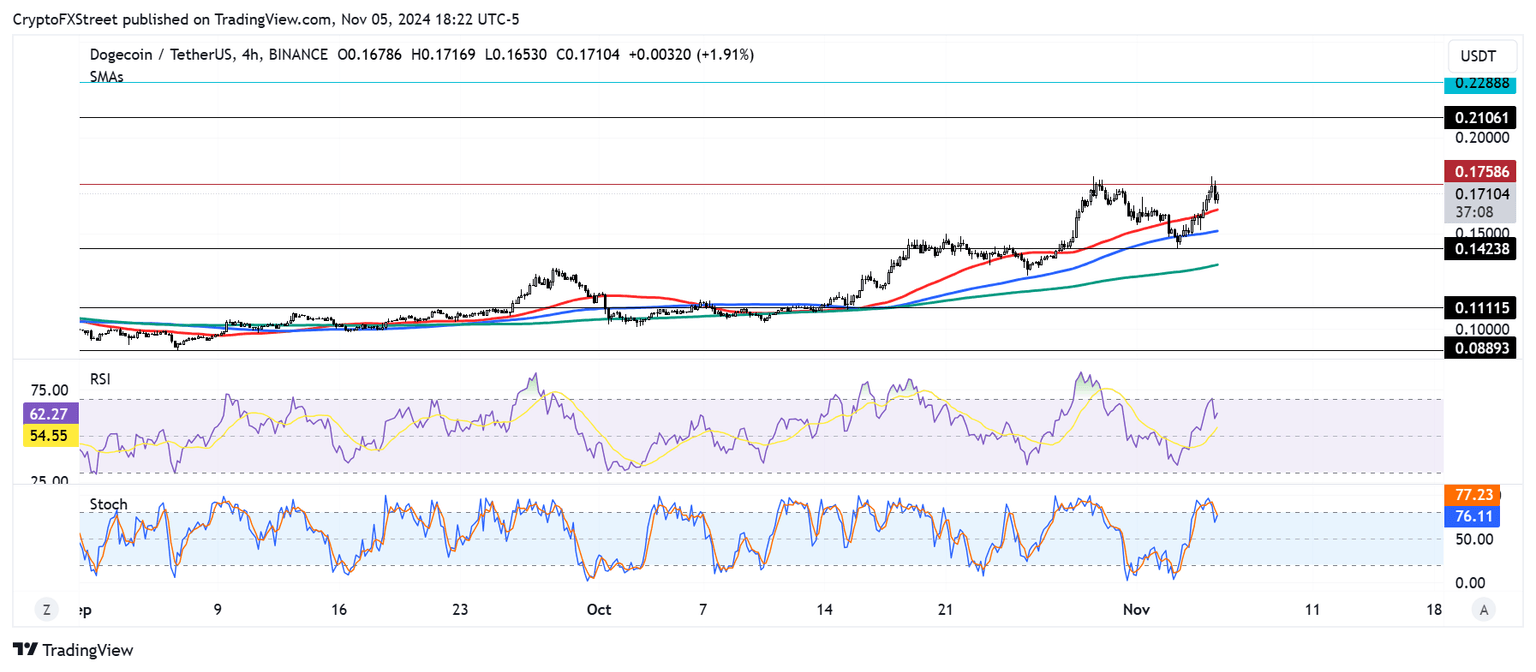Click the +0.00320 (+1.91%) change text
1536x672 pixels.
pos(690,54)
